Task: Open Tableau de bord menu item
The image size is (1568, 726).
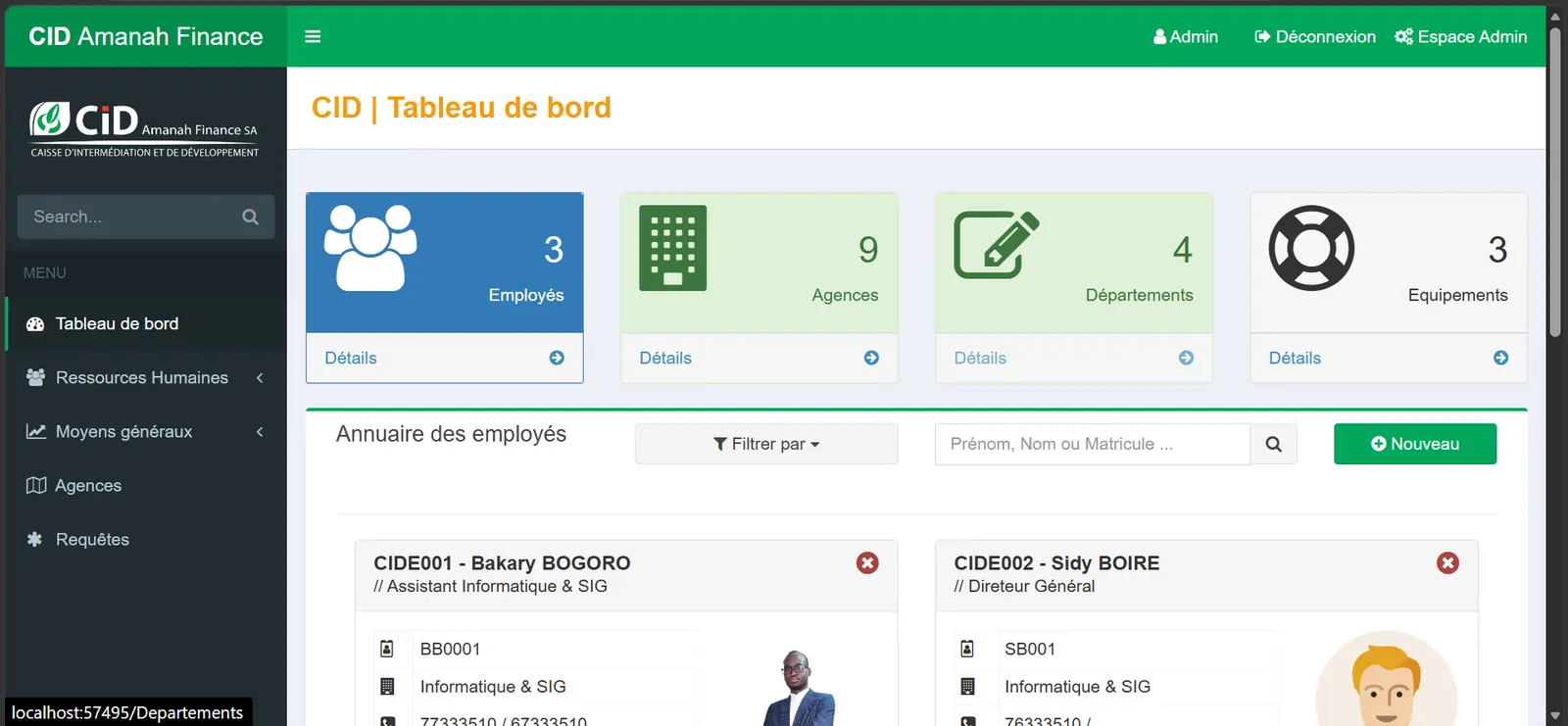Action: [145, 323]
